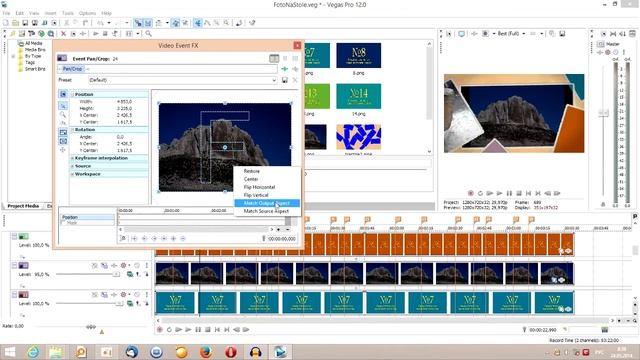Open Internet Explorer from the taskbar
Viewport: 640px width, 360px height.
coord(33,352)
